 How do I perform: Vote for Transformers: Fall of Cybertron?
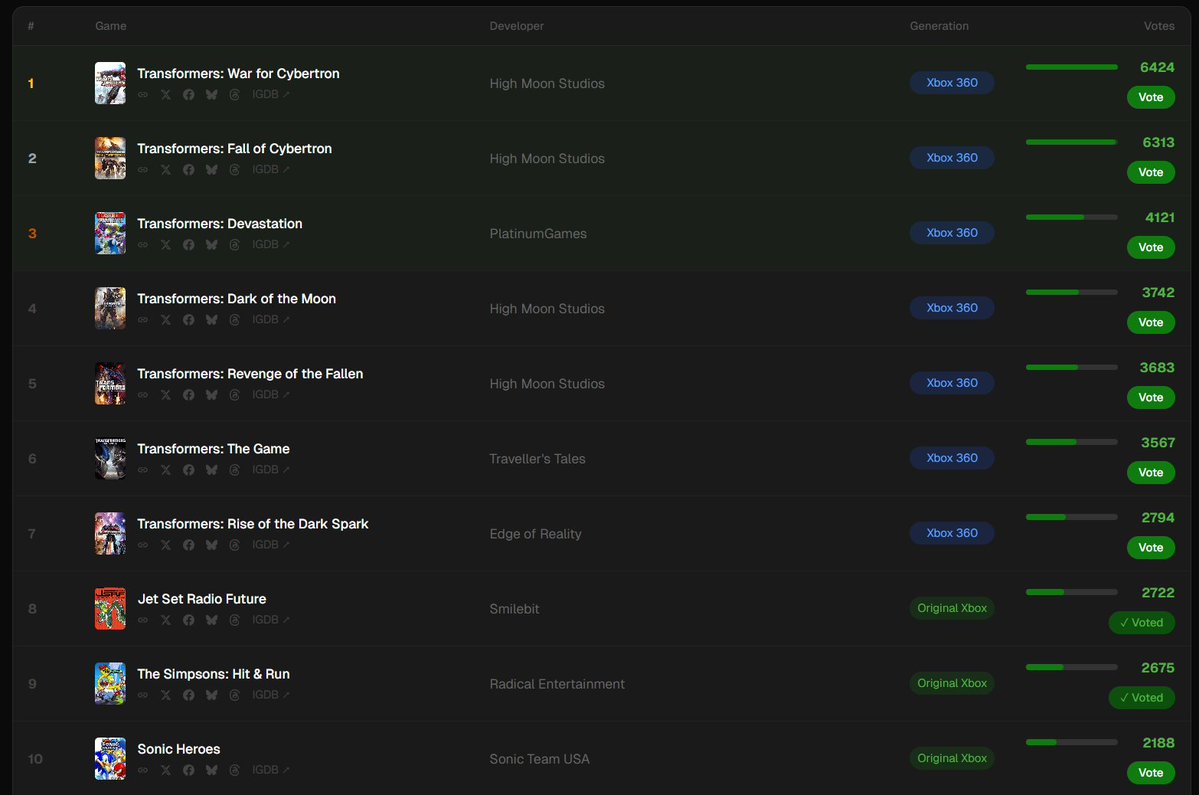[x=1151, y=172]
